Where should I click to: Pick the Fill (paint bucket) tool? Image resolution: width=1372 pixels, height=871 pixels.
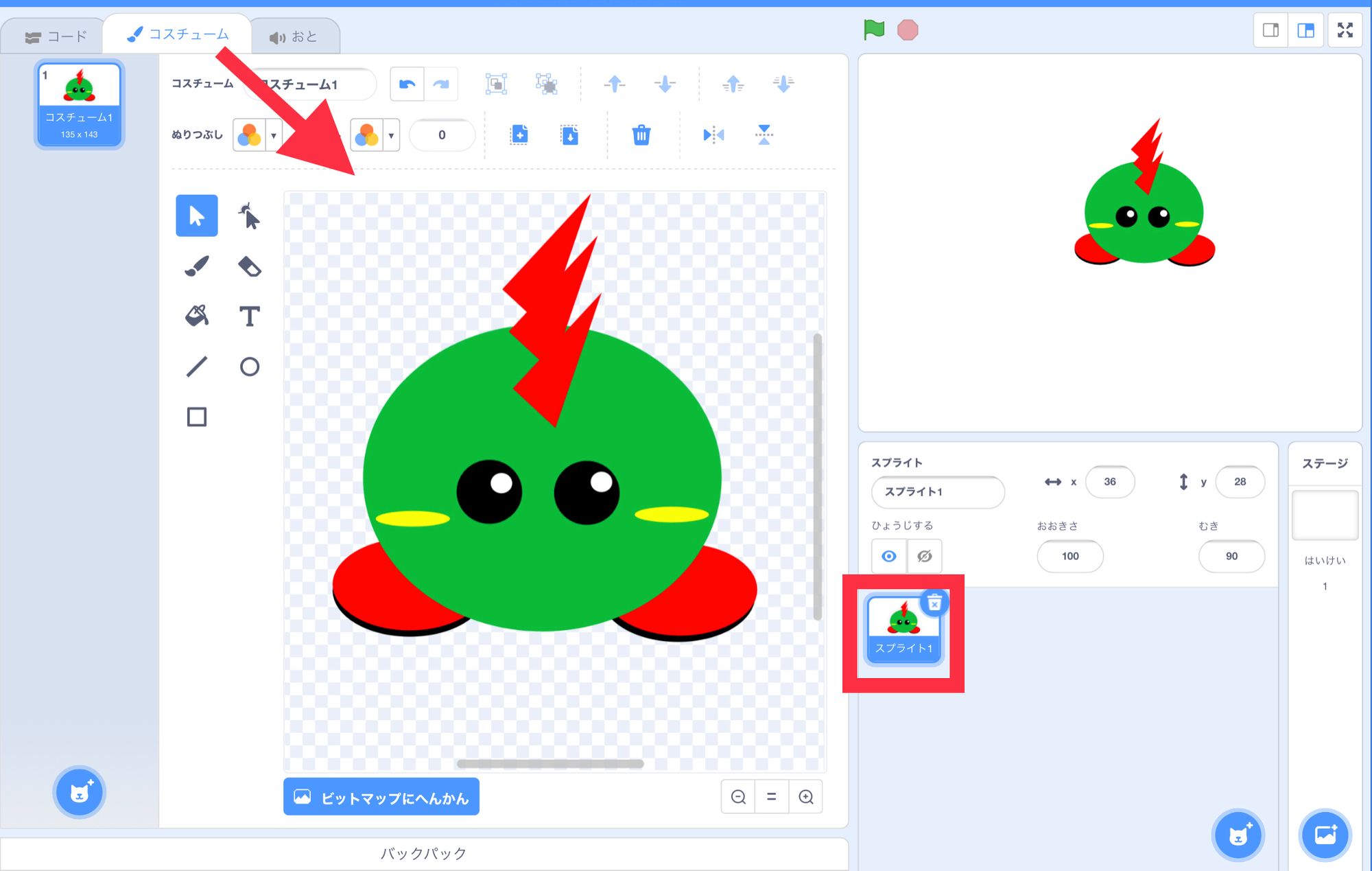(197, 316)
